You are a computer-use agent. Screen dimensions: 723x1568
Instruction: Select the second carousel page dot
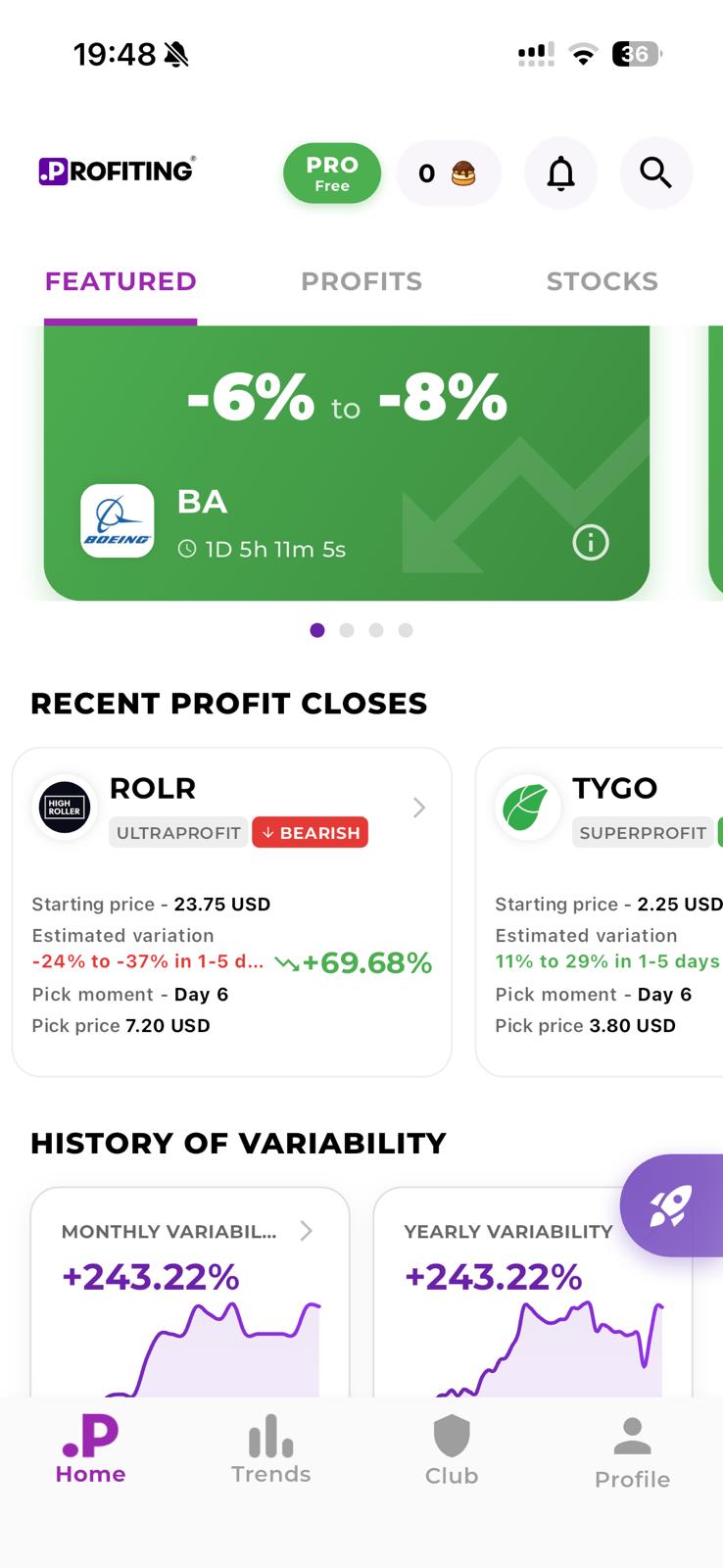(x=347, y=630)
